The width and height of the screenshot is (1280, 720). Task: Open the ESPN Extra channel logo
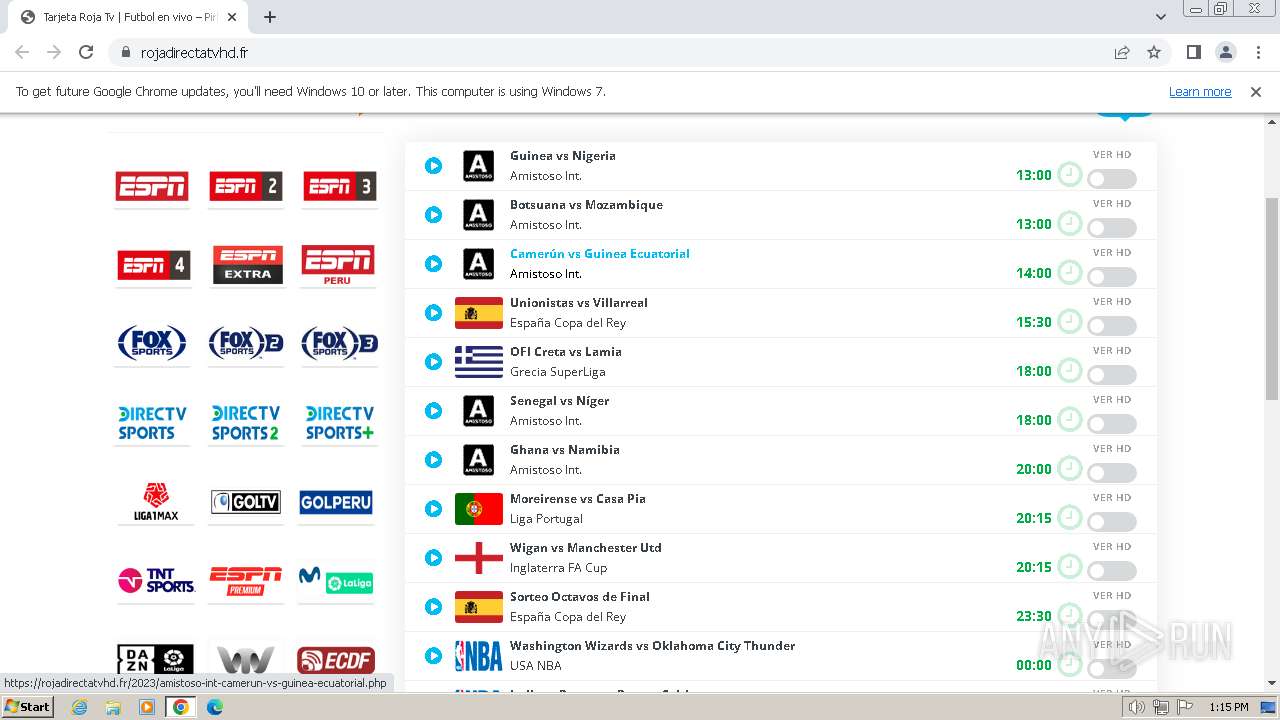tap(247, 265)
